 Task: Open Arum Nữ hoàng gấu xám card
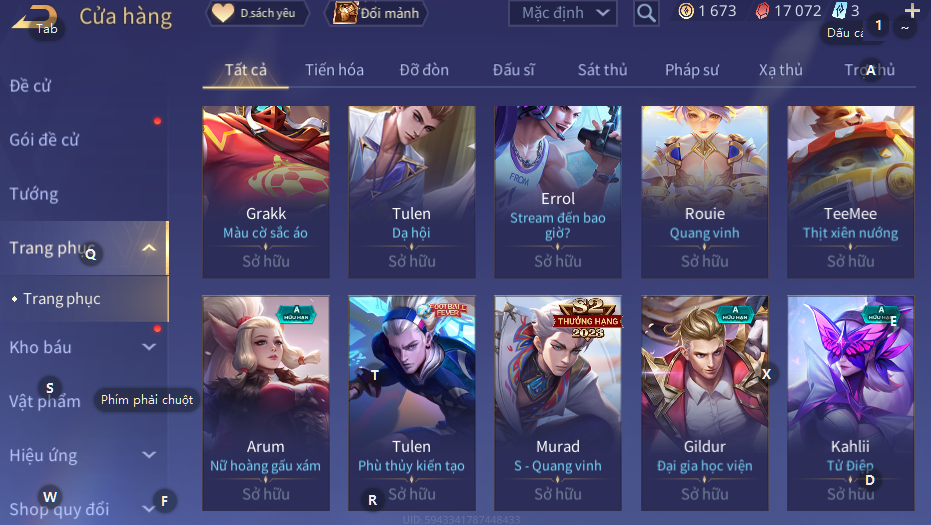[265, 403]
